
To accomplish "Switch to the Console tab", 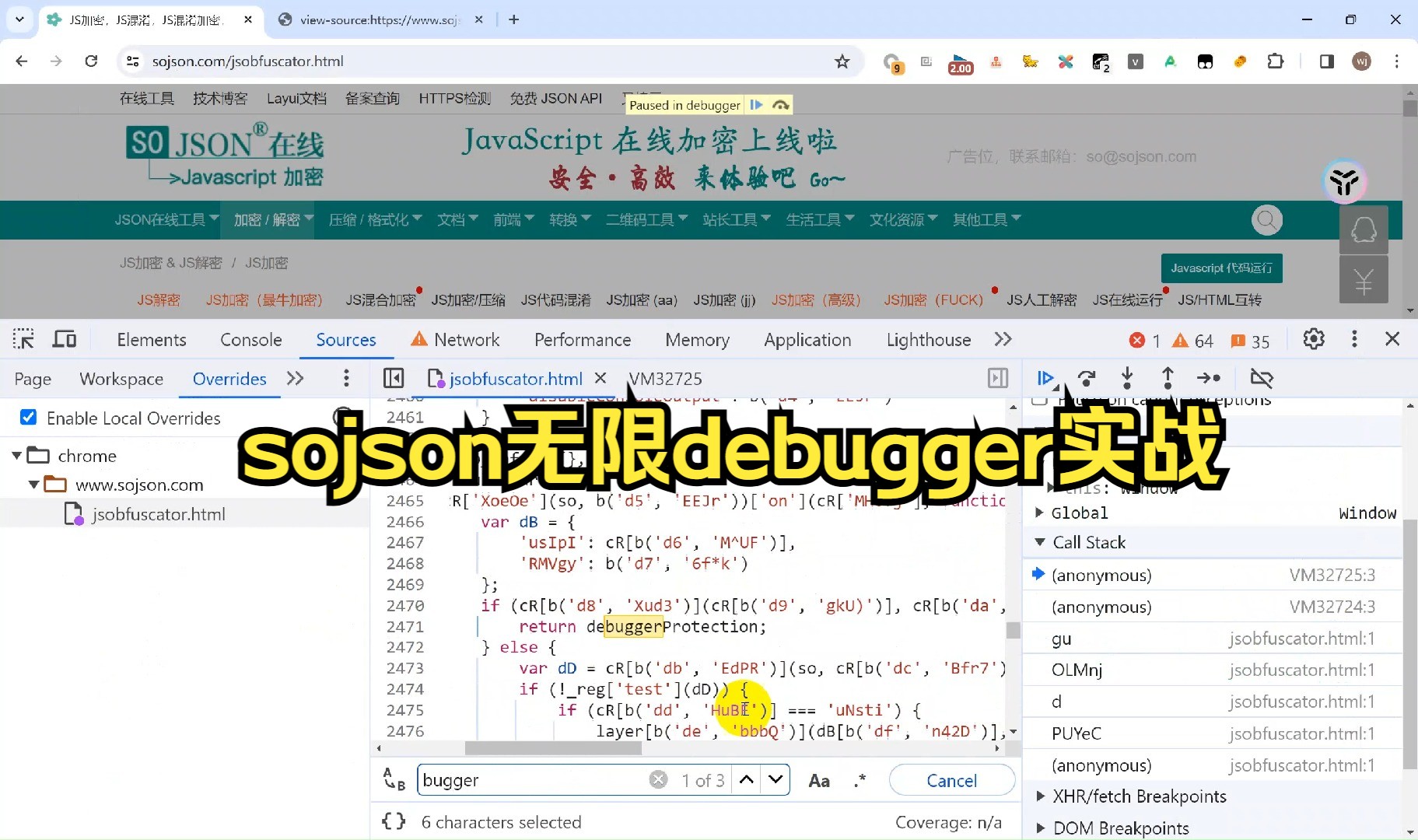I will tap(251, 340).
